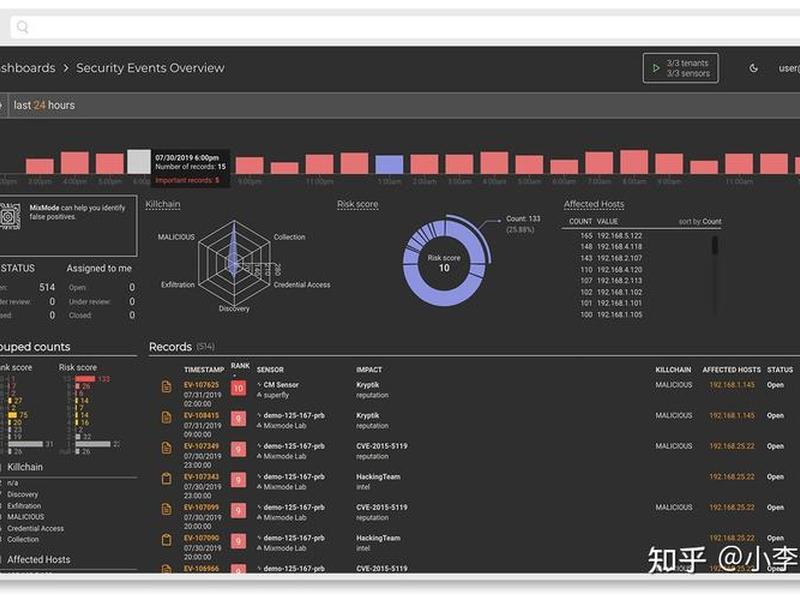This screenshot has width=800, height=600.
Task: Click rank 9 badge of EV-107099
Action: point(238,511)
